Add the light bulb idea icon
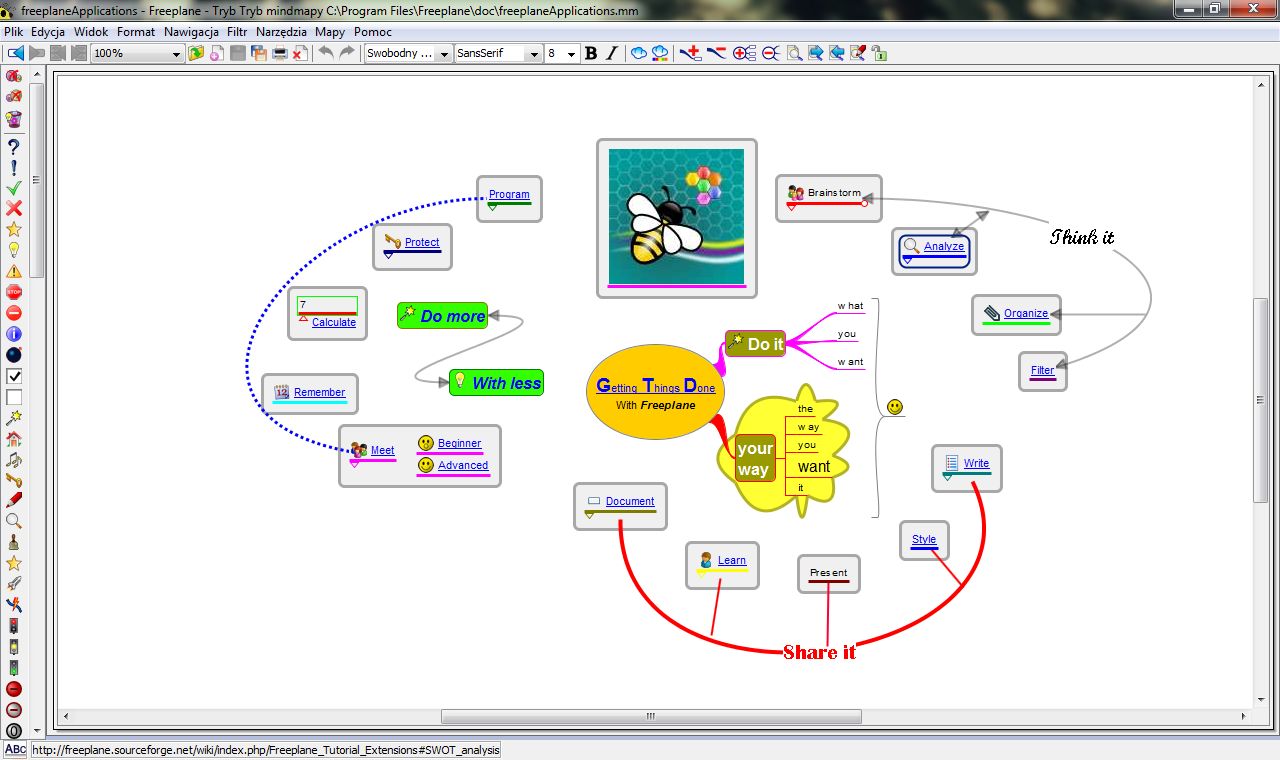This screenshot has width=1280, height=760. coord(14,251)
